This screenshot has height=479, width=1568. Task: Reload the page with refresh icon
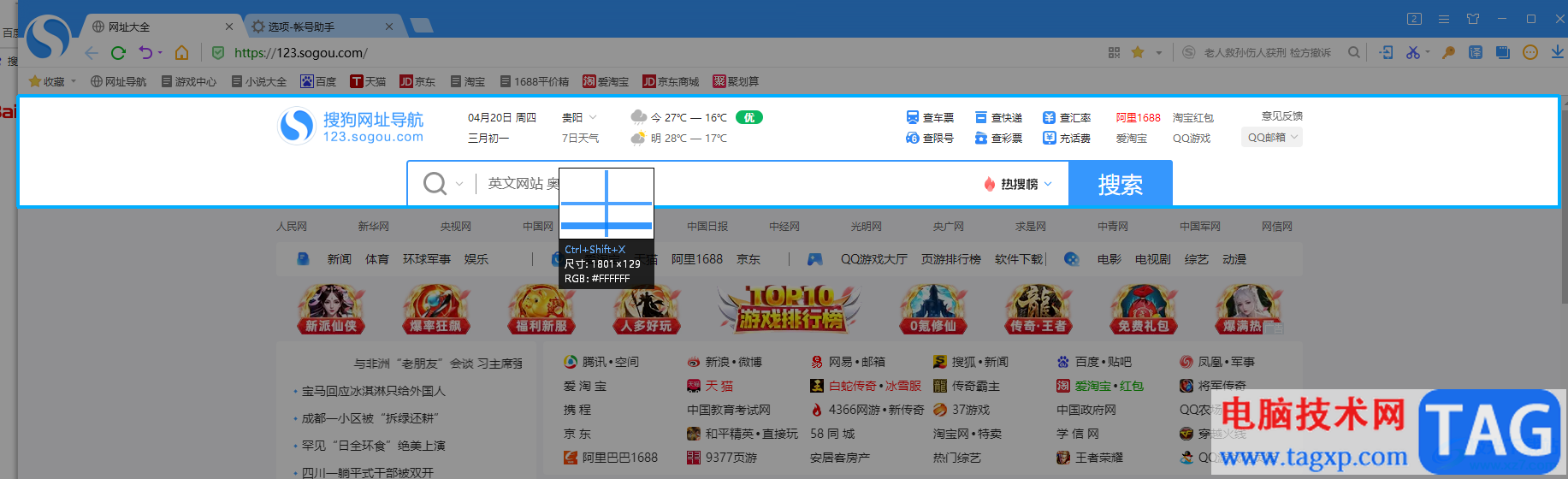pos(118,53)
